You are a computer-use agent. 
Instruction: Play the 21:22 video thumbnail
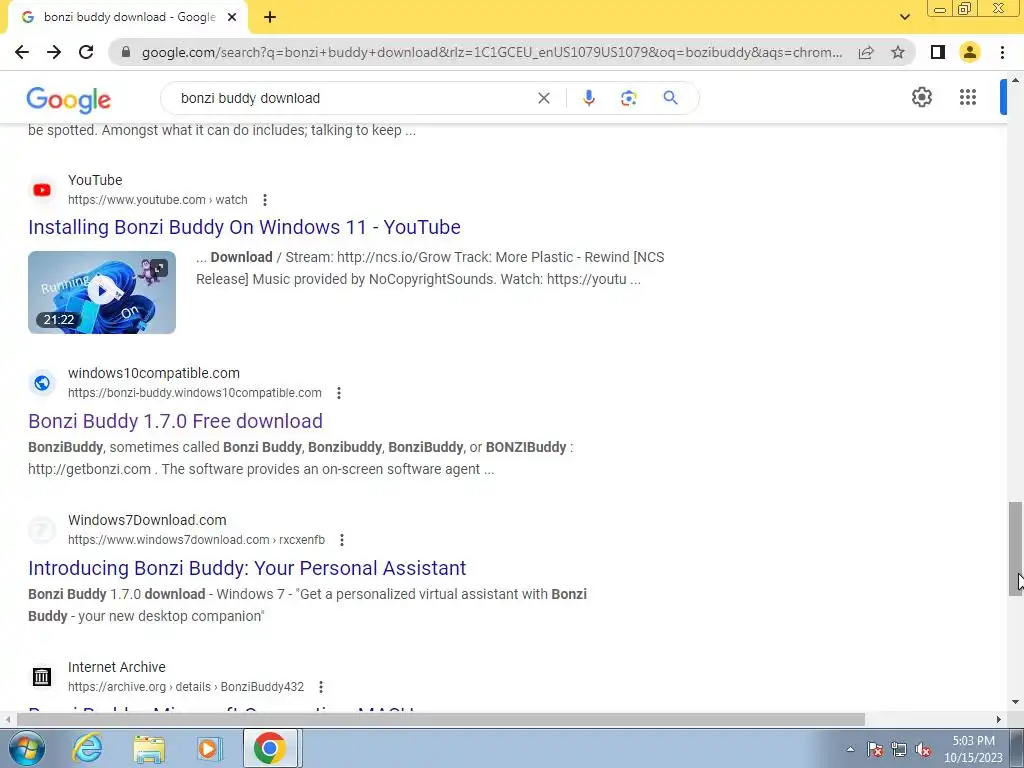102,292
